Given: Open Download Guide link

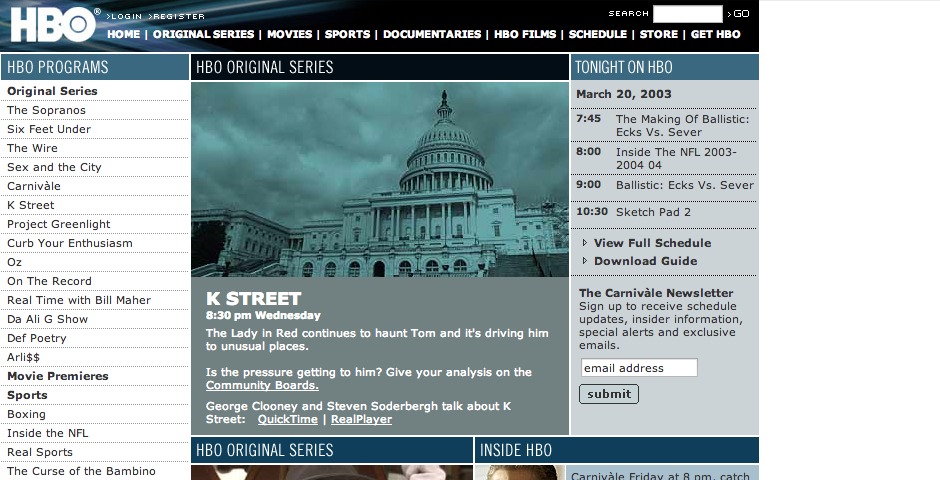Looking at the screenshot, I should pyautogui.click(x=646, y=261).
